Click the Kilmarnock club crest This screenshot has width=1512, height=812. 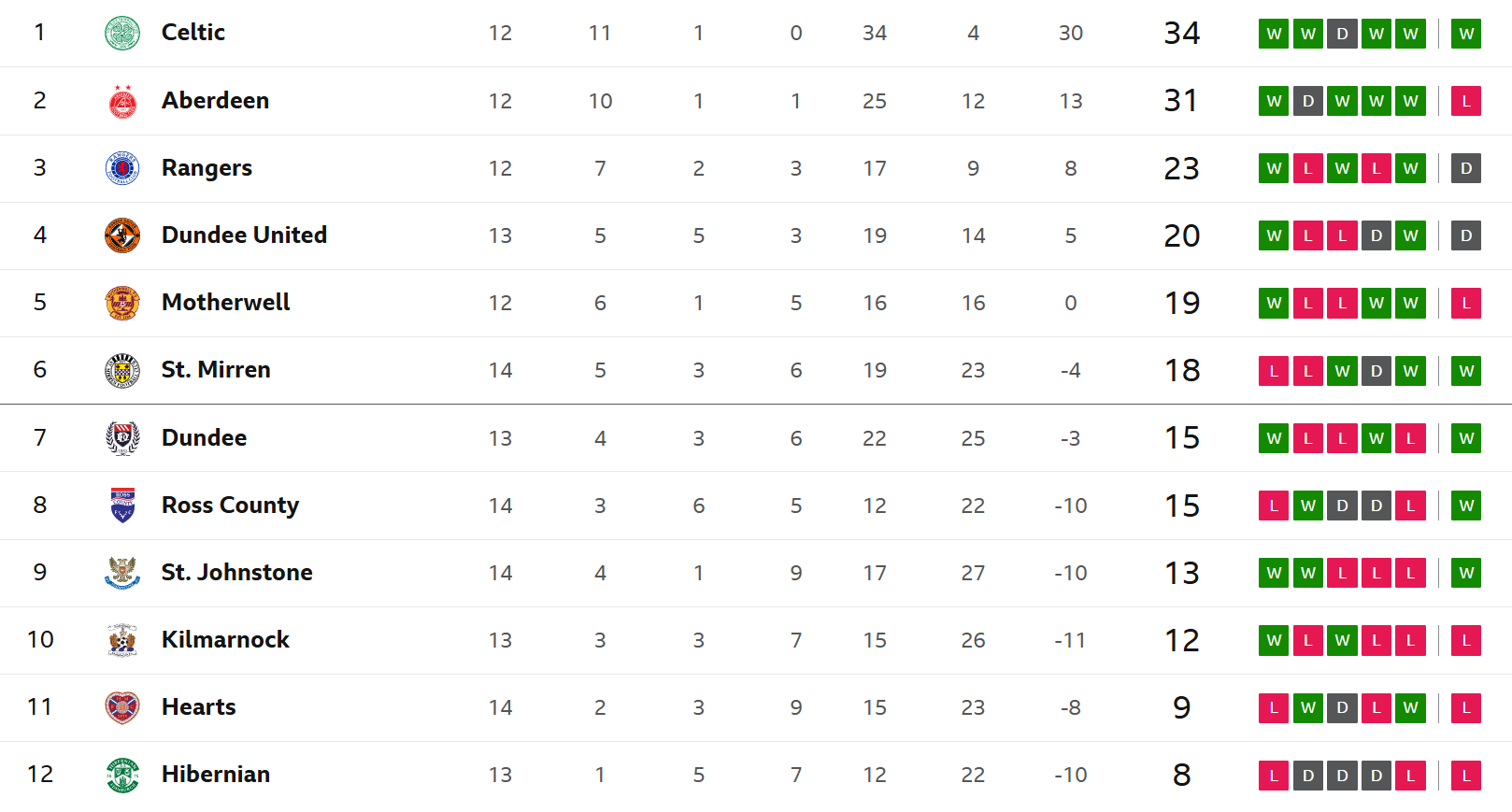122,640
